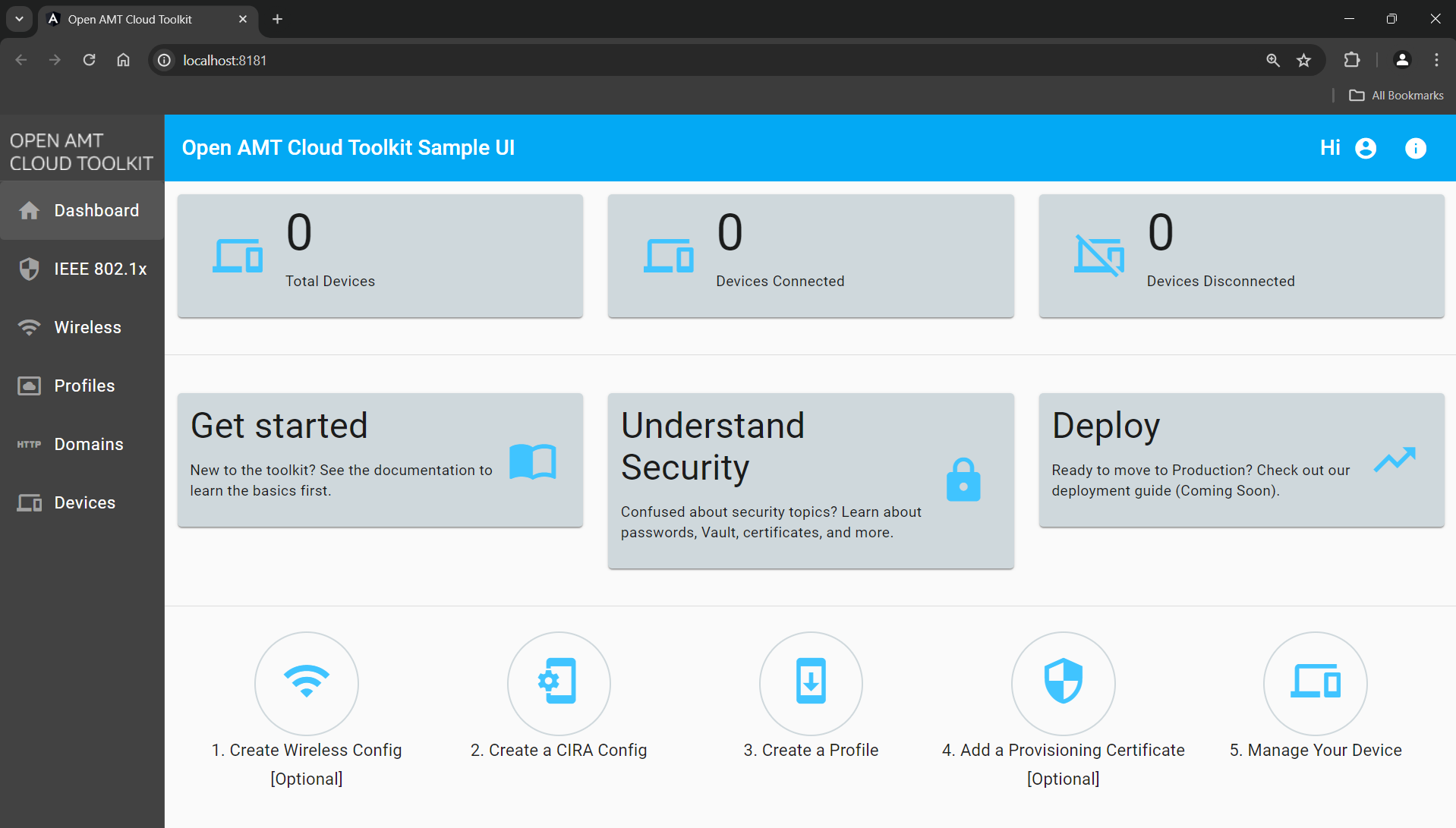Open a new browser tab
Image resolution: width=1456 pixels, height=828 pixels.
coord(277,19)
